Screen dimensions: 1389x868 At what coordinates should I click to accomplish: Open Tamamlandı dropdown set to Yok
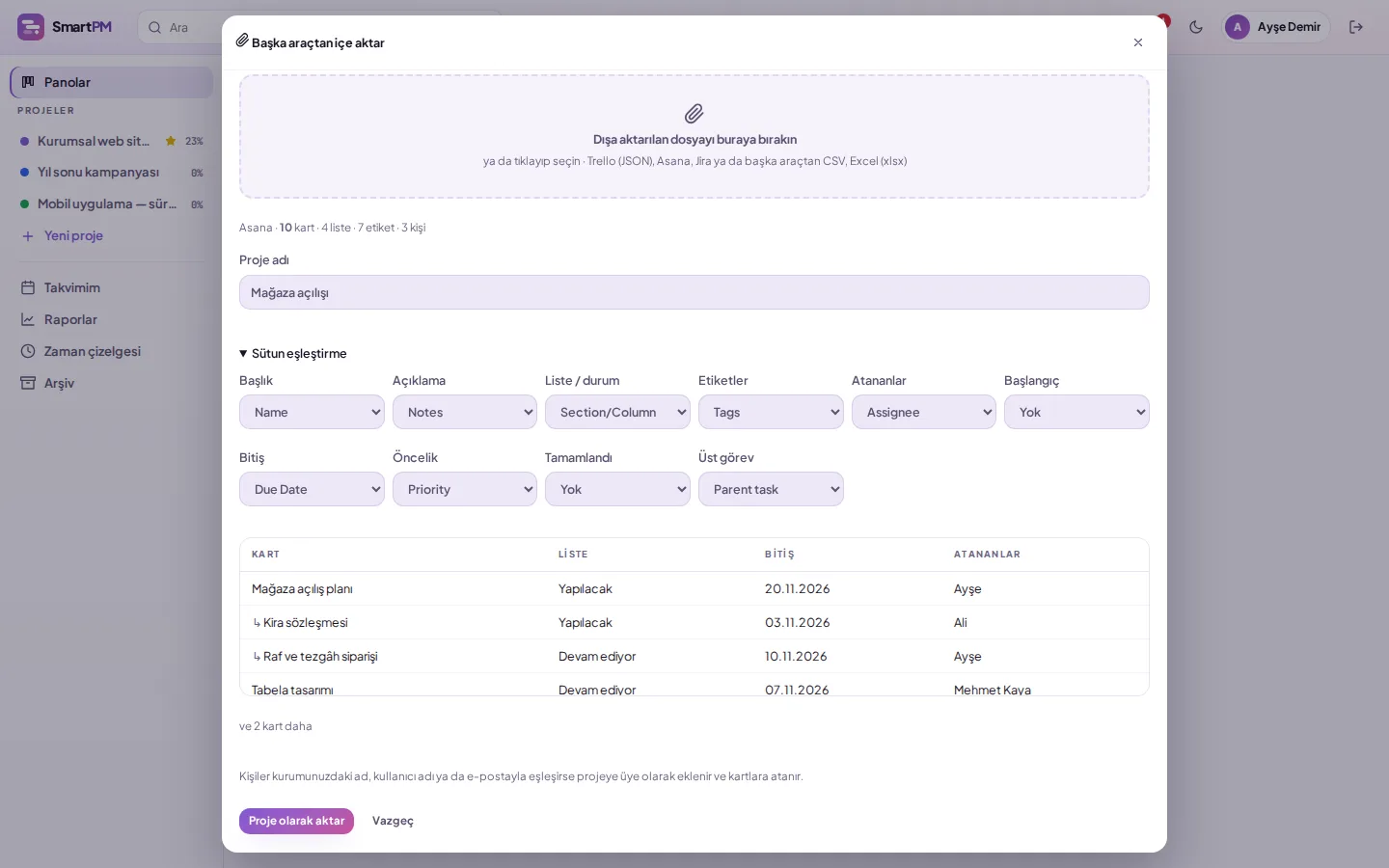coord(617,489)
